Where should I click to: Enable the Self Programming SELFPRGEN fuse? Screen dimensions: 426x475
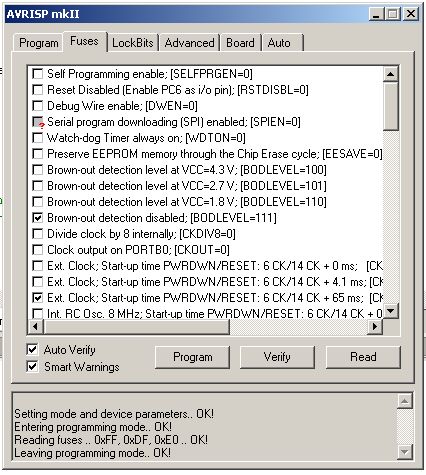pyautogui.click(x=38, y=74)
